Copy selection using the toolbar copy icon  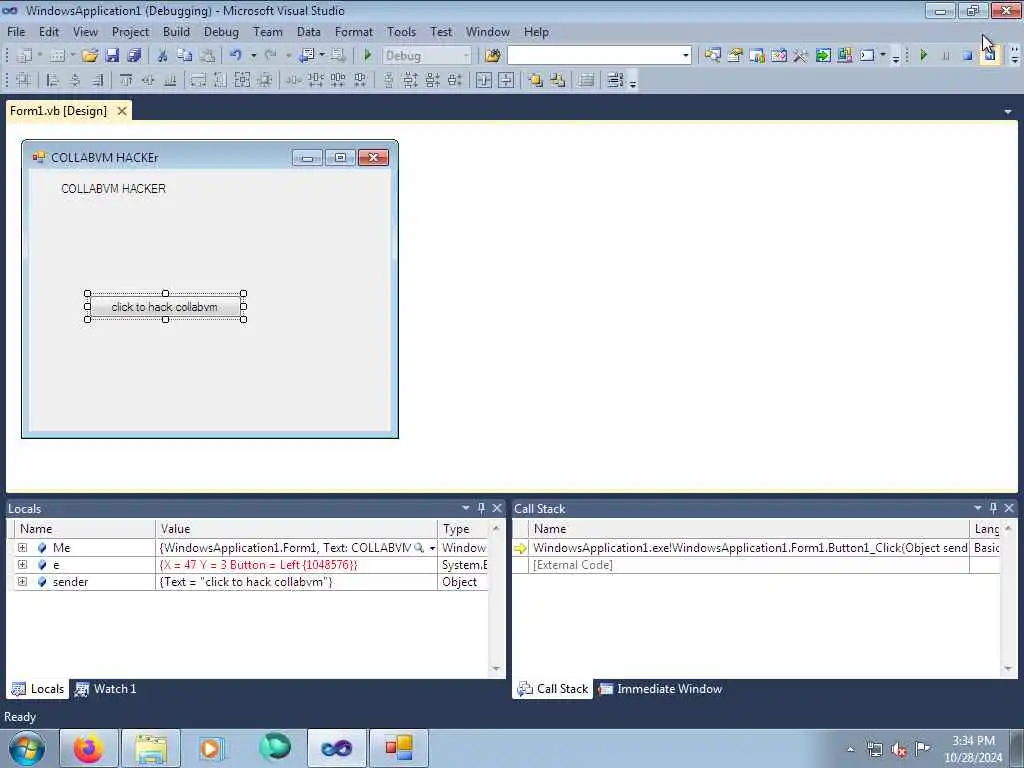tap(185, 56)
